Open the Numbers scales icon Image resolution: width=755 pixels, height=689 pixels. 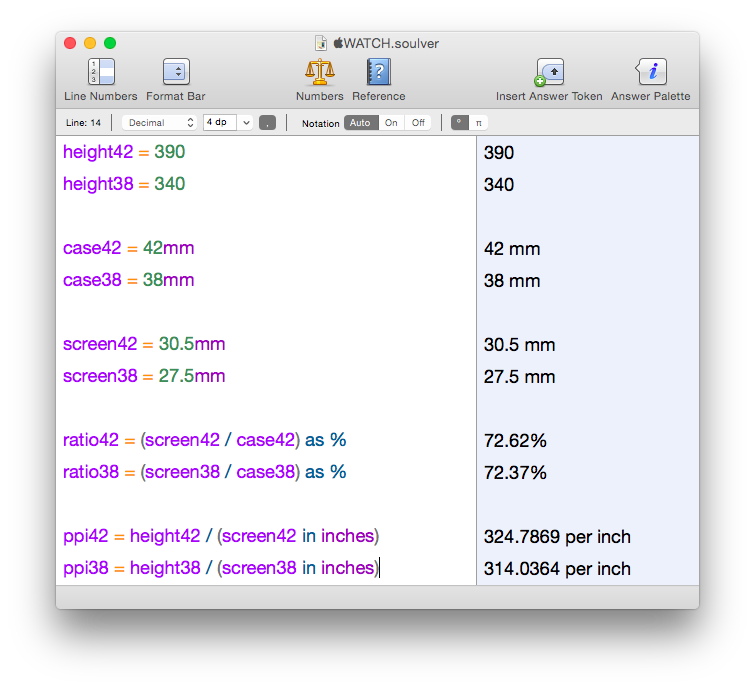[x=320, y=72]
